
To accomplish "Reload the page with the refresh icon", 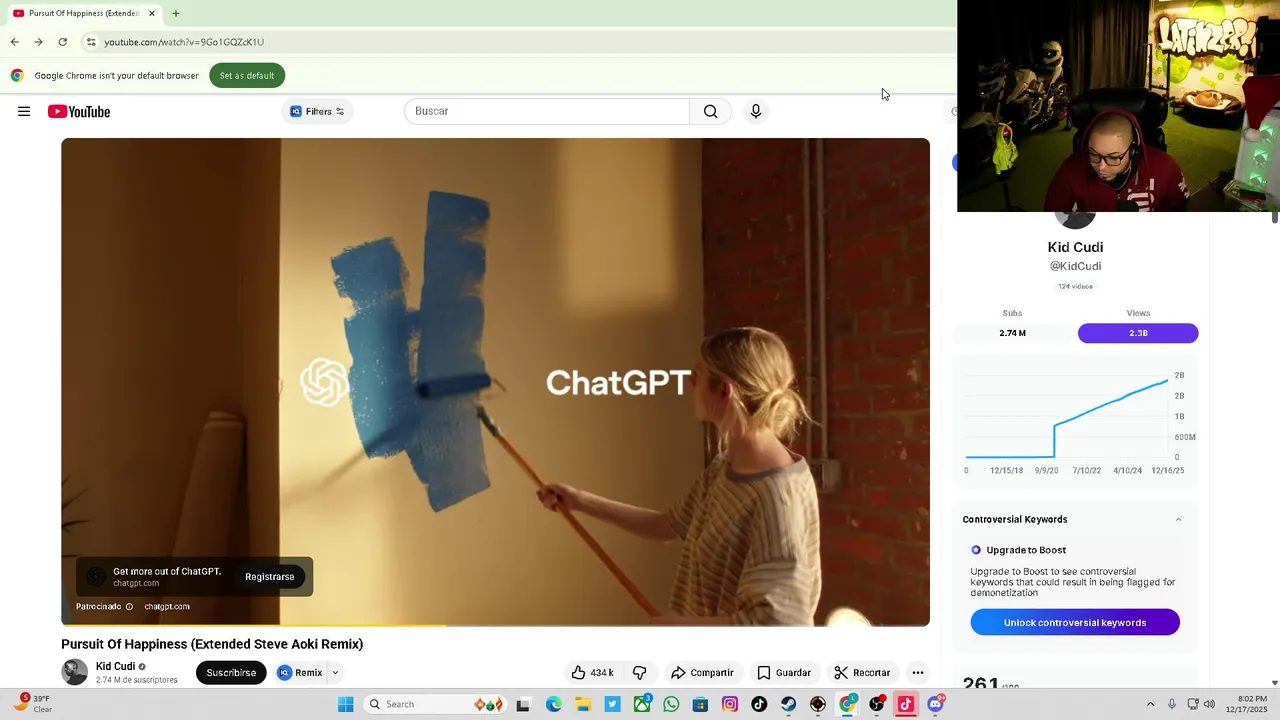I will pos(62,42).
